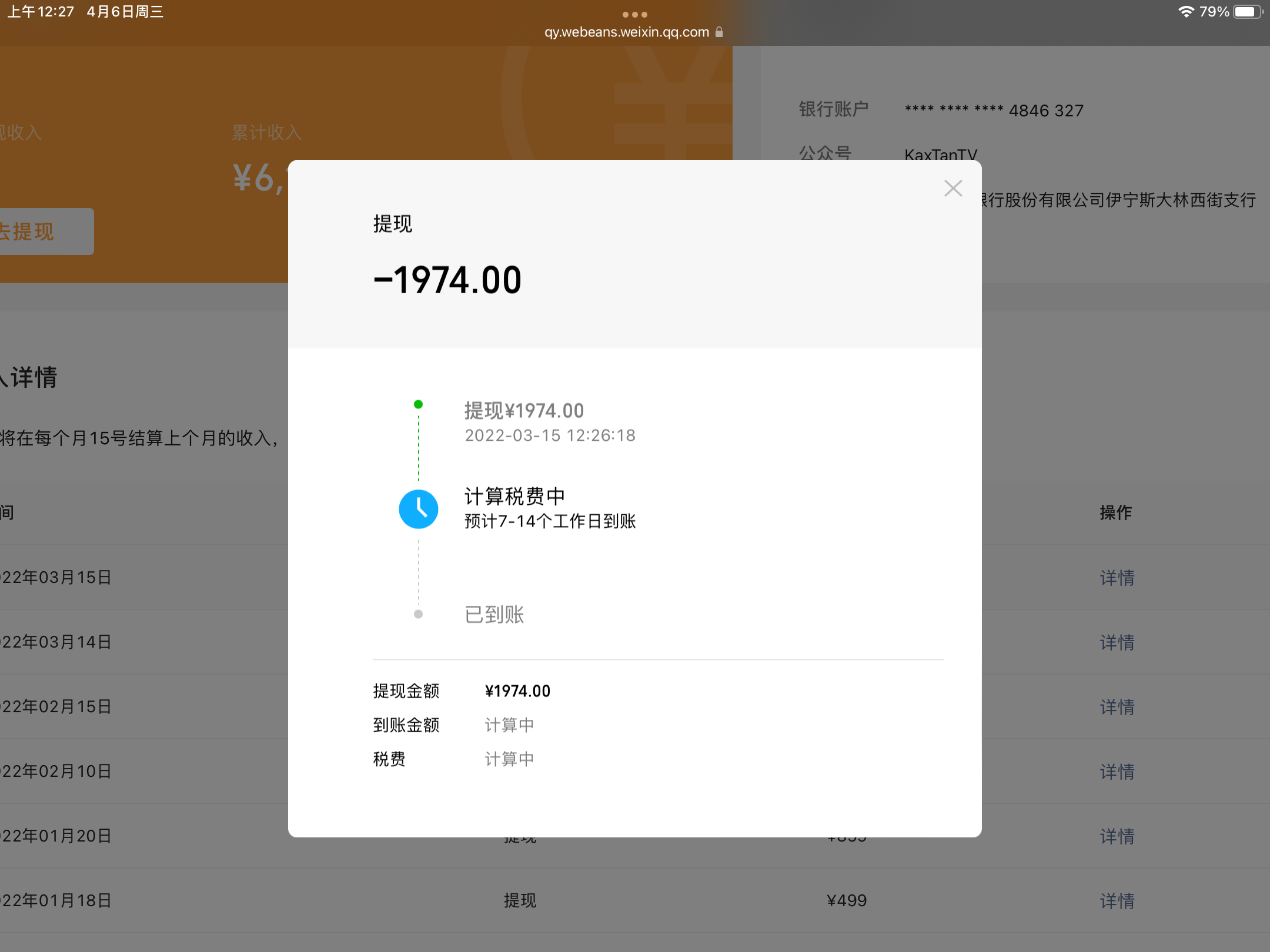Image resolution: width=1270 pixels, height=952 pixels.
Task: Open 详情 for 2022年02月10日 row
Action: (x=1117, y=772)
